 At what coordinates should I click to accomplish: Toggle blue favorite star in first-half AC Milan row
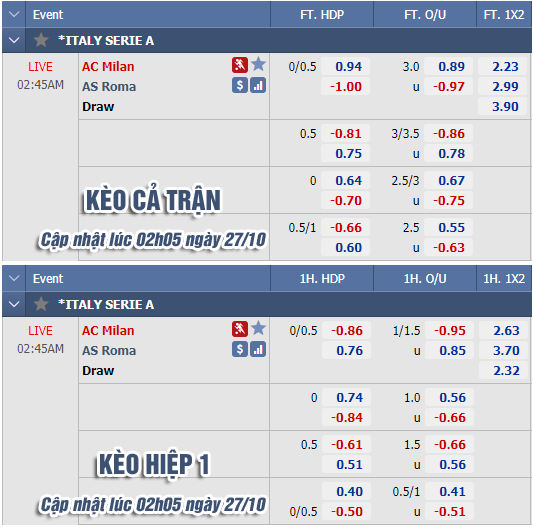click(x=258, y=328)
